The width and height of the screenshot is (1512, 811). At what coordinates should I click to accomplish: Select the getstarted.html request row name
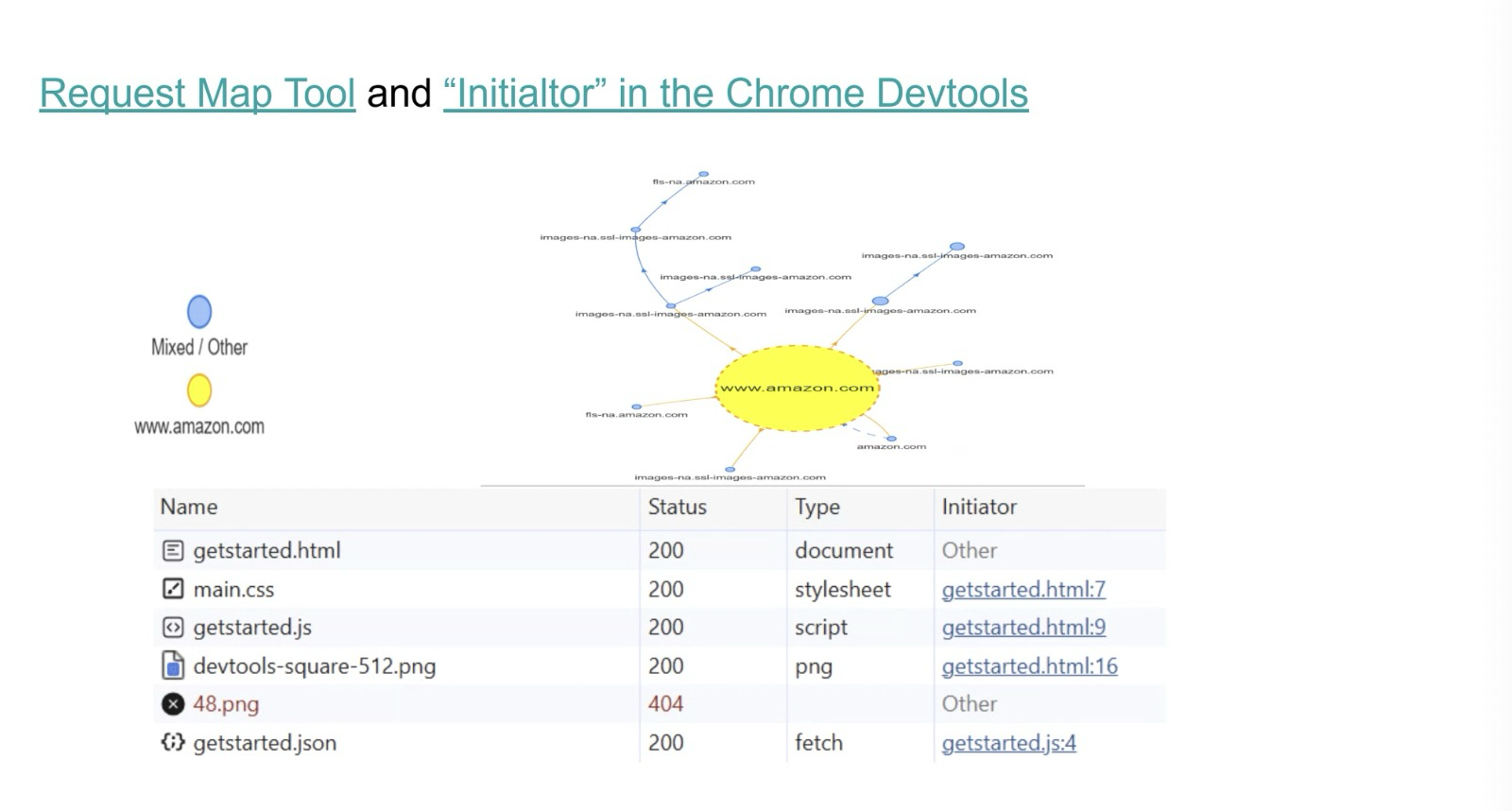point(266,550)
